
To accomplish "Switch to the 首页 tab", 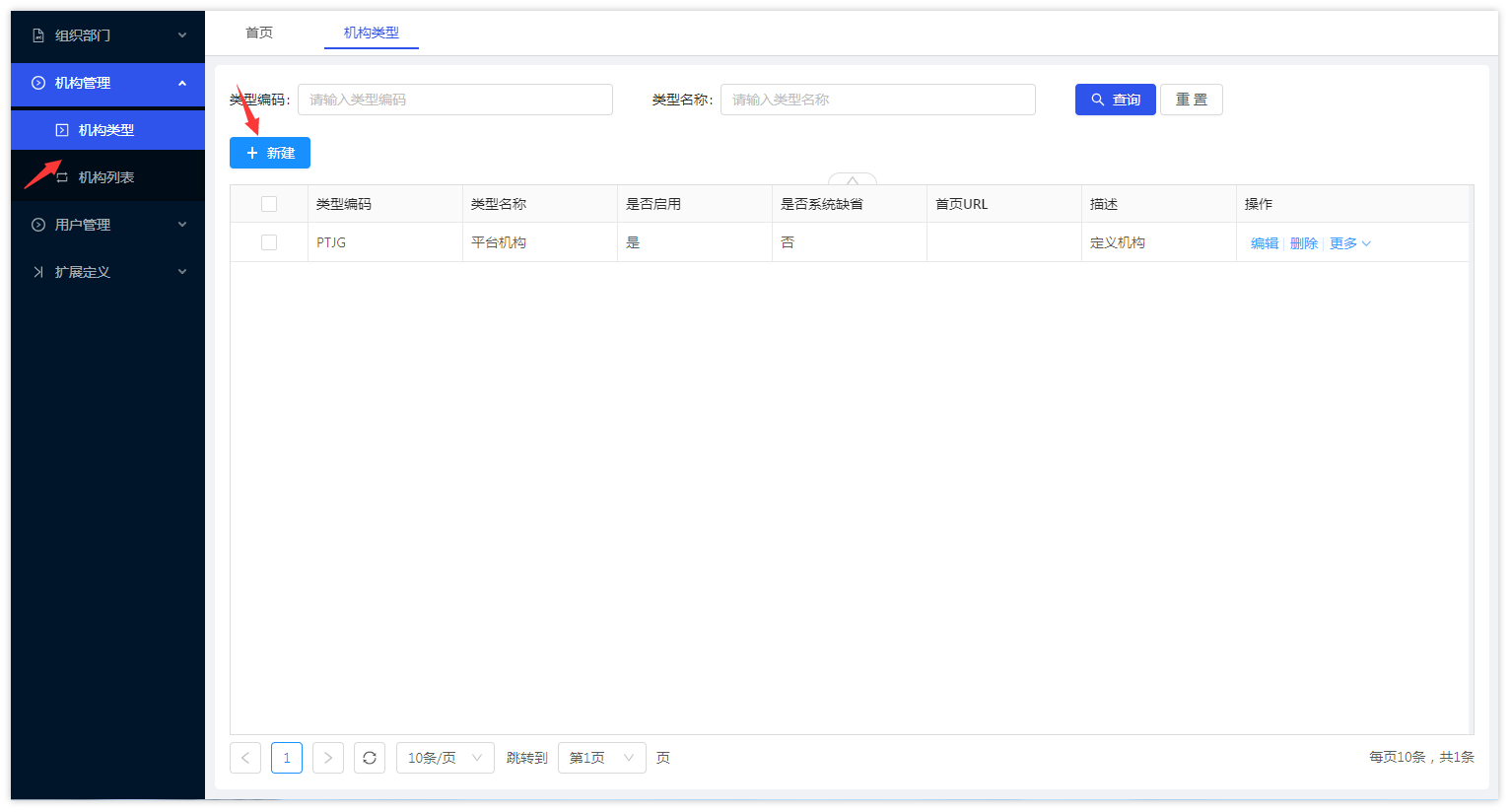I will (x=259, y=33).
